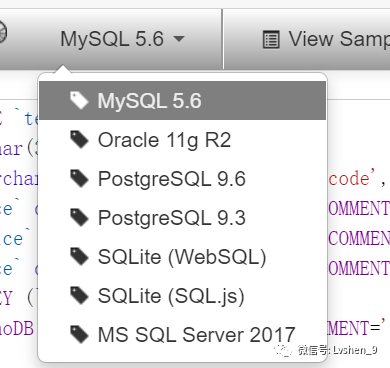The height and width of the screenshot is (368, 390).
Task: Click the red 'code' text in editor
Action: click(x=349, y=179)
